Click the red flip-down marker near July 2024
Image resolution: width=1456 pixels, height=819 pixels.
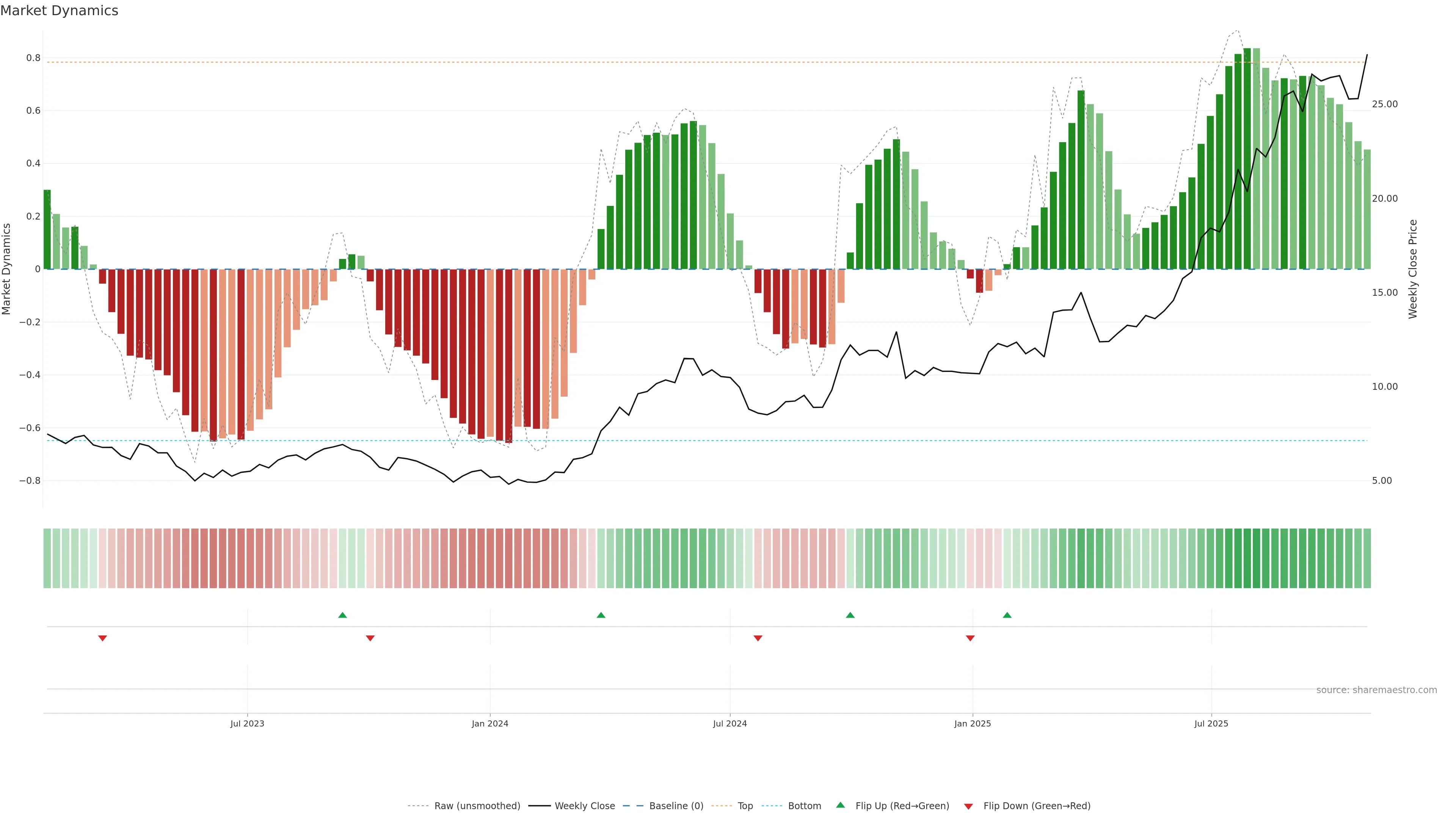coord(758,638)
